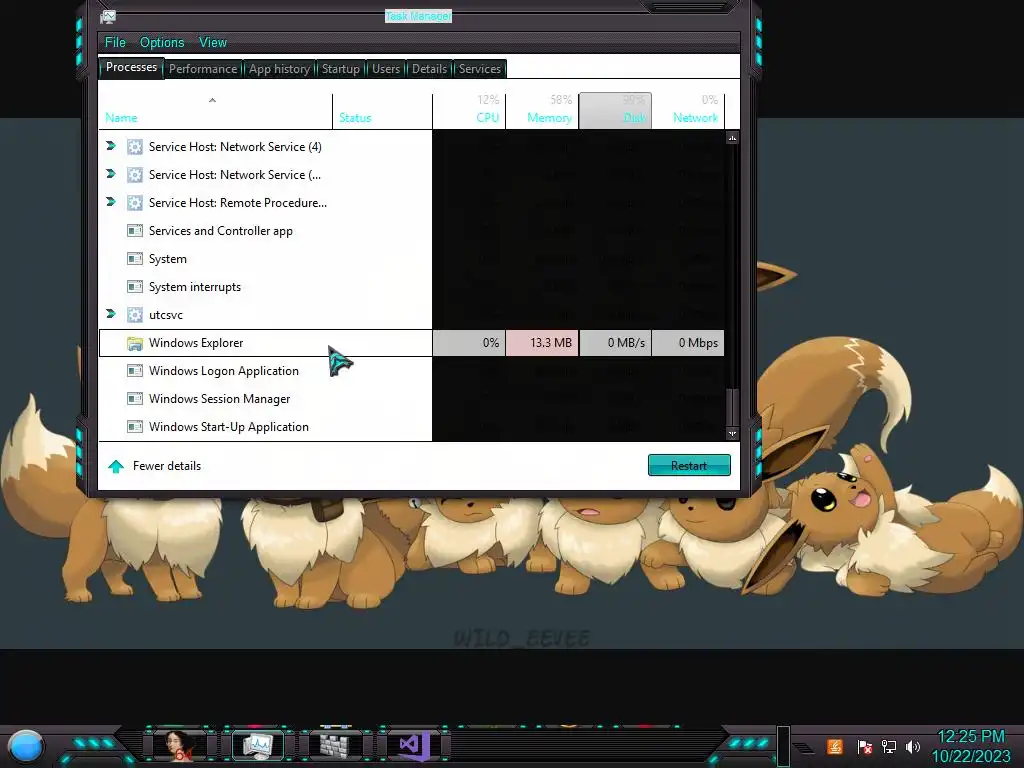Image resolution: width=1024 pixels, height=768 pixels.
Task: Expand Service Host: Network Service (4)
Action: [x=111, y=146]
